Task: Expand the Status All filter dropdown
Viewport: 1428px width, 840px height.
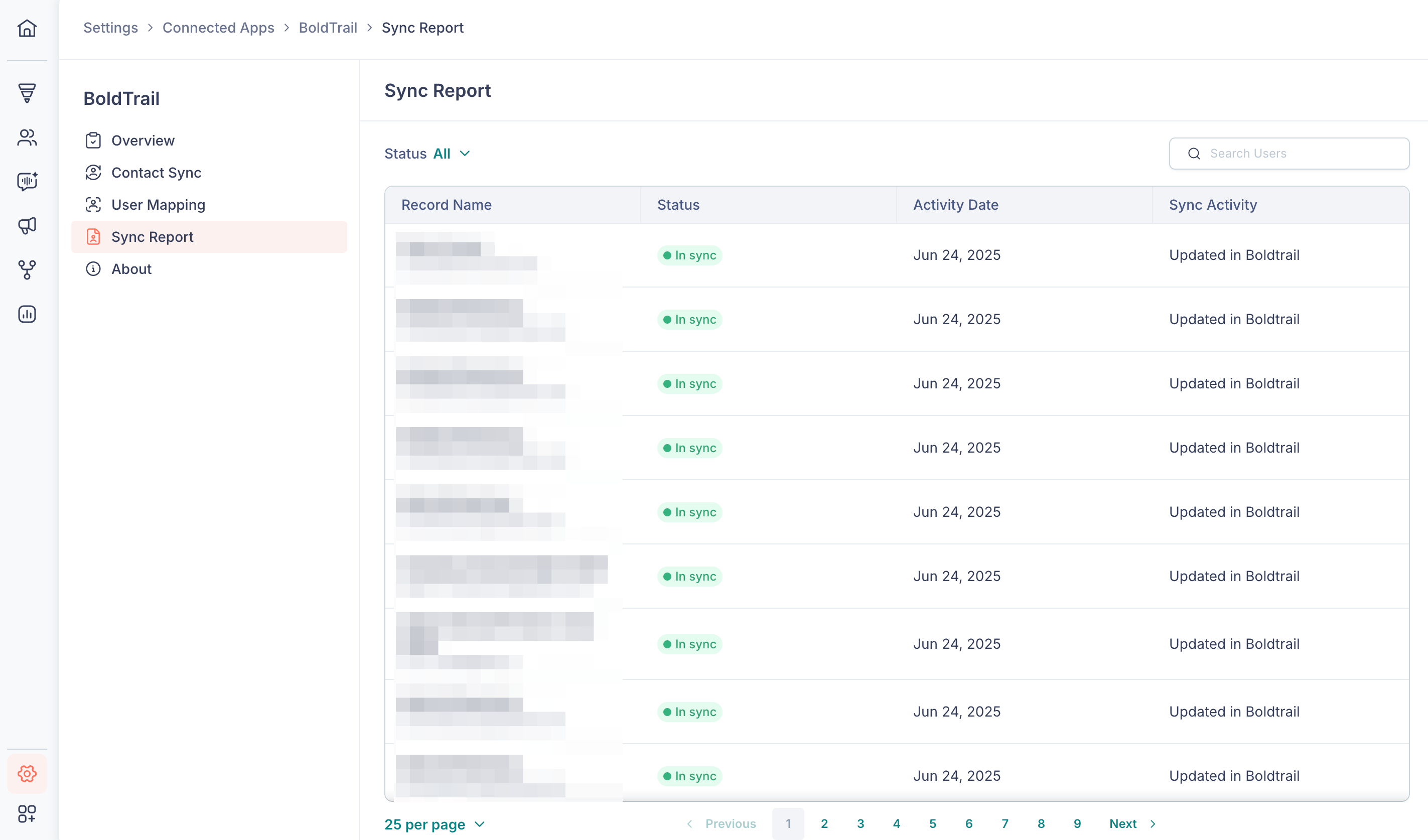Action: tap(428, 154)
